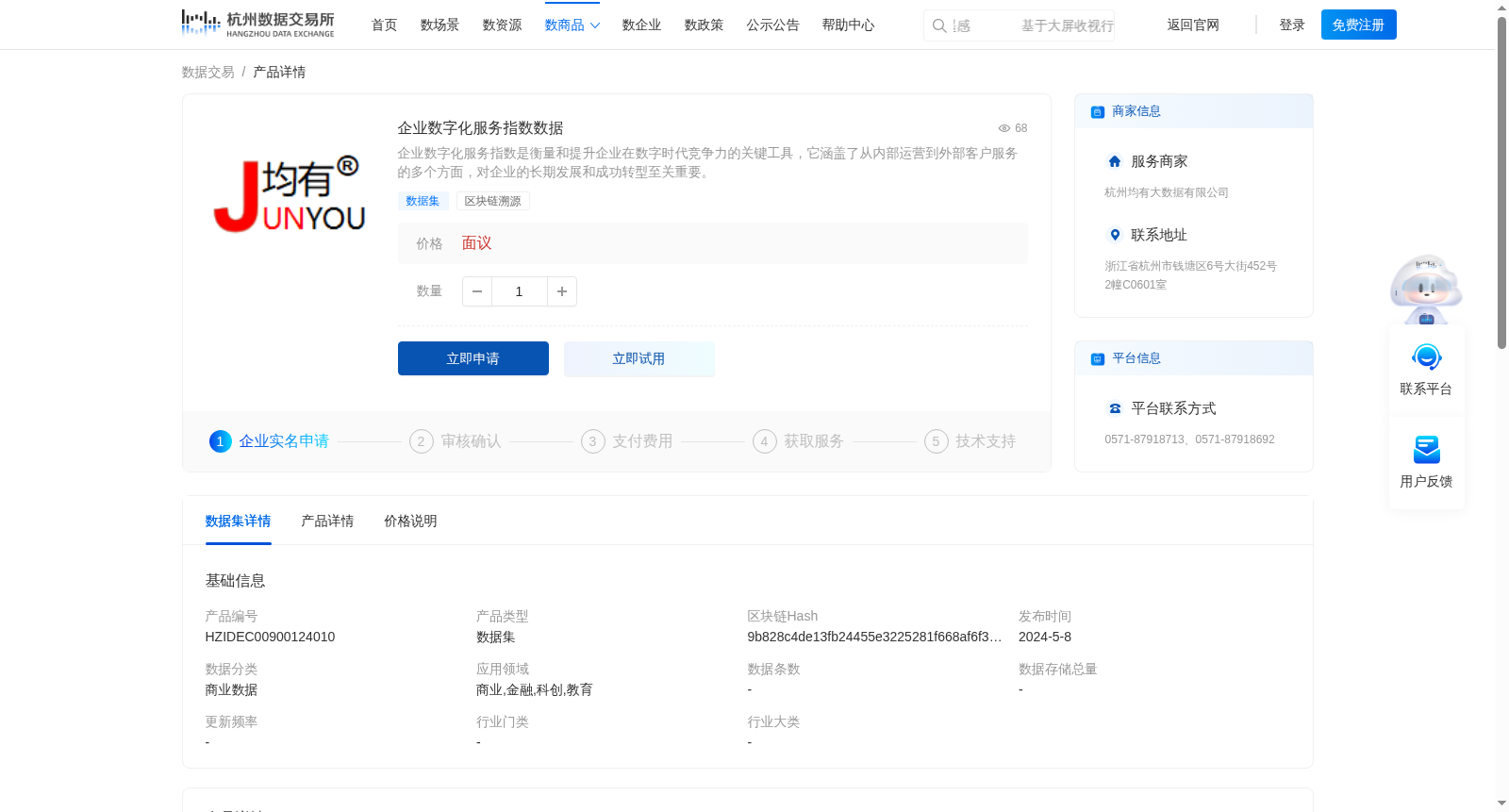Decrease quantity with minus button
Viewport: 1509px width, 812px height.
point(477,291)
